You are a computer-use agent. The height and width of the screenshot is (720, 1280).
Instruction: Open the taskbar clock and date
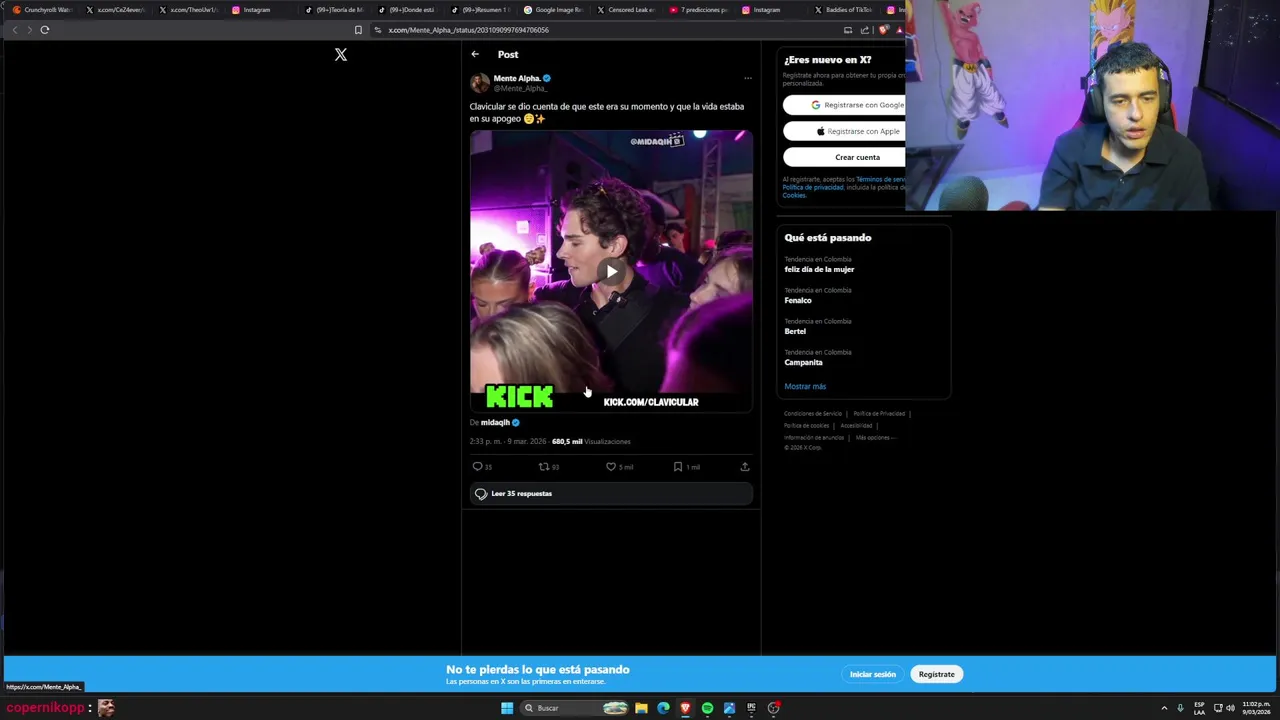1256,708
